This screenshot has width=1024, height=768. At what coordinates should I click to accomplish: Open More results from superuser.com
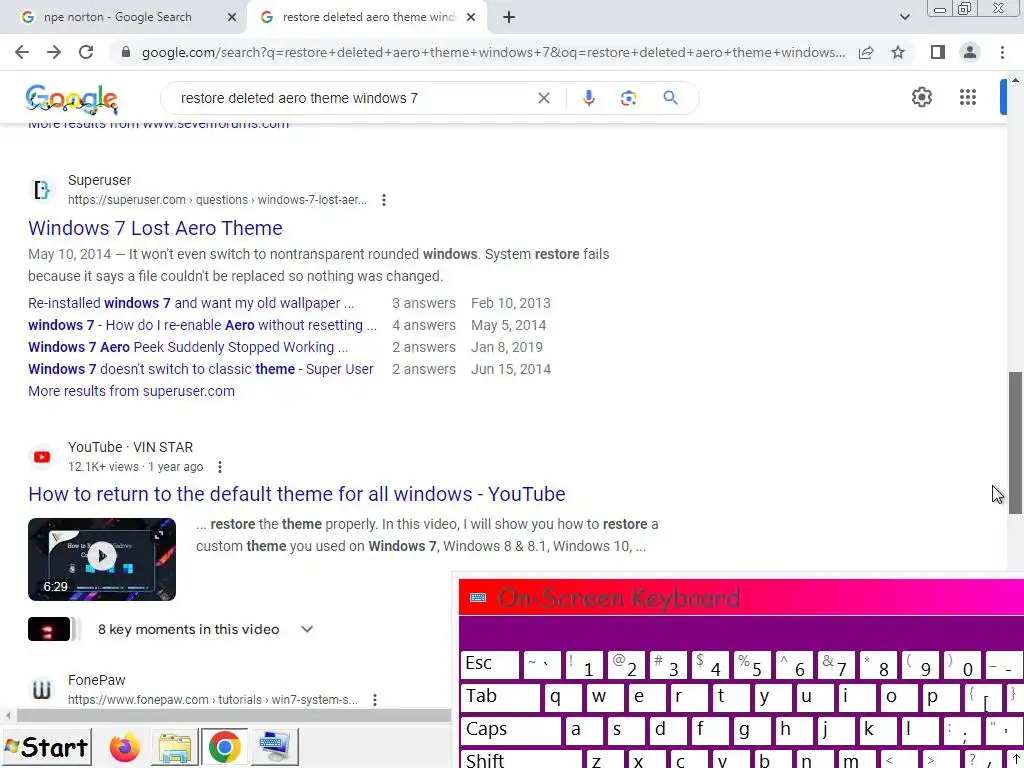click(131, 391)
